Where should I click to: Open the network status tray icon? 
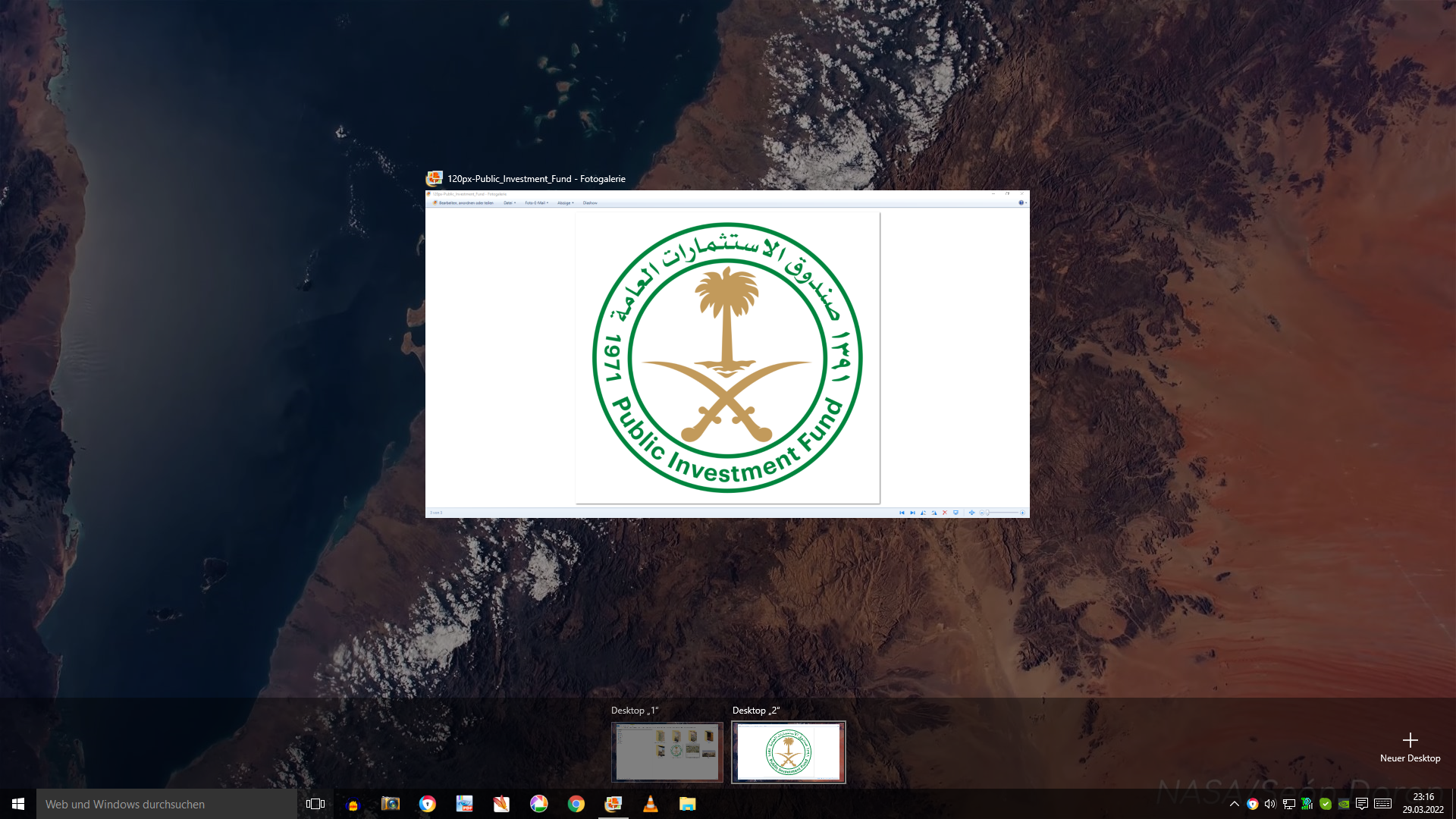[x=1288, y=804]
